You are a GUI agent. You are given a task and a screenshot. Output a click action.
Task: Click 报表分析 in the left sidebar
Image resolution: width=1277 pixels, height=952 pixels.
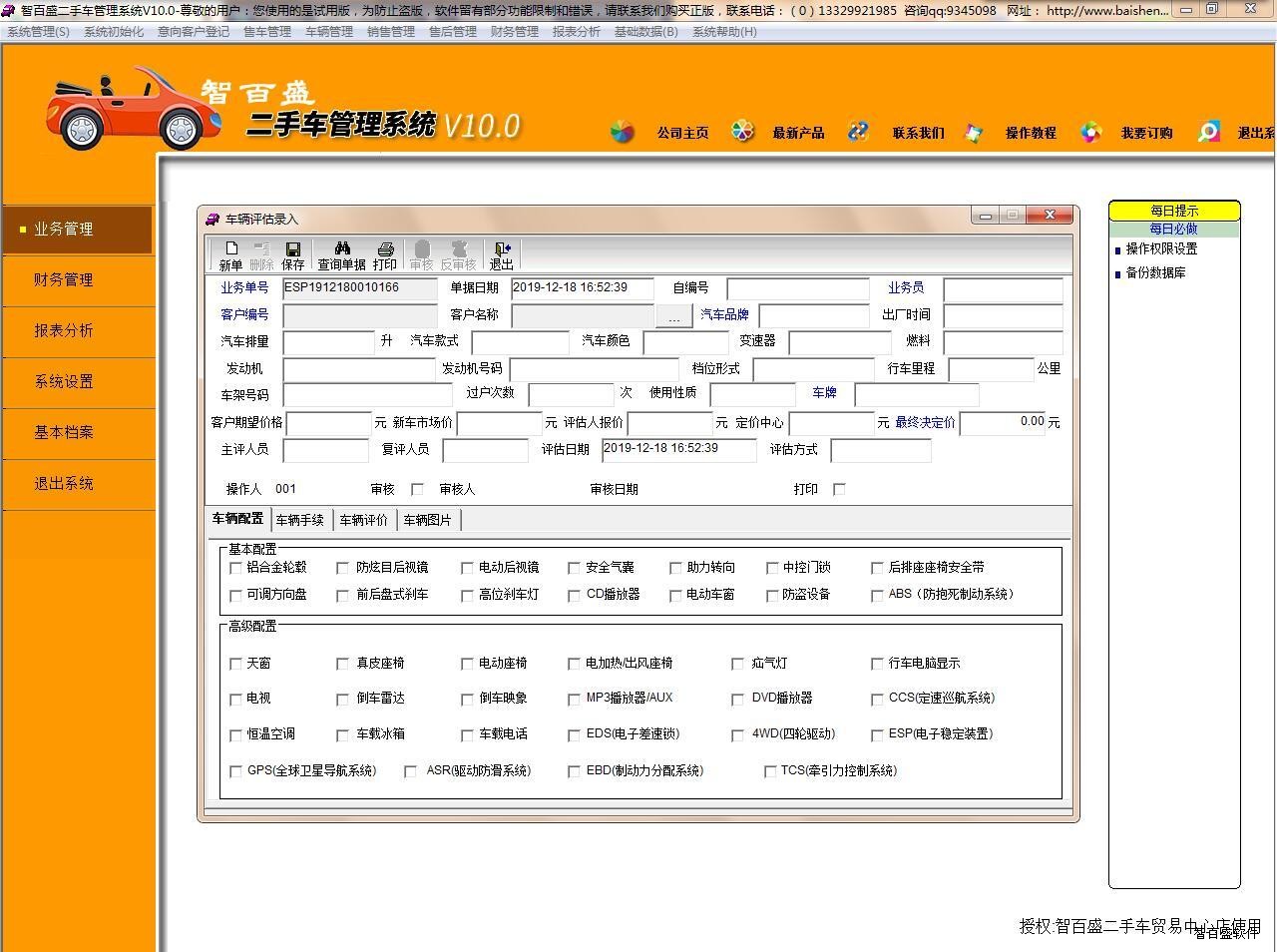pos(64,330)
